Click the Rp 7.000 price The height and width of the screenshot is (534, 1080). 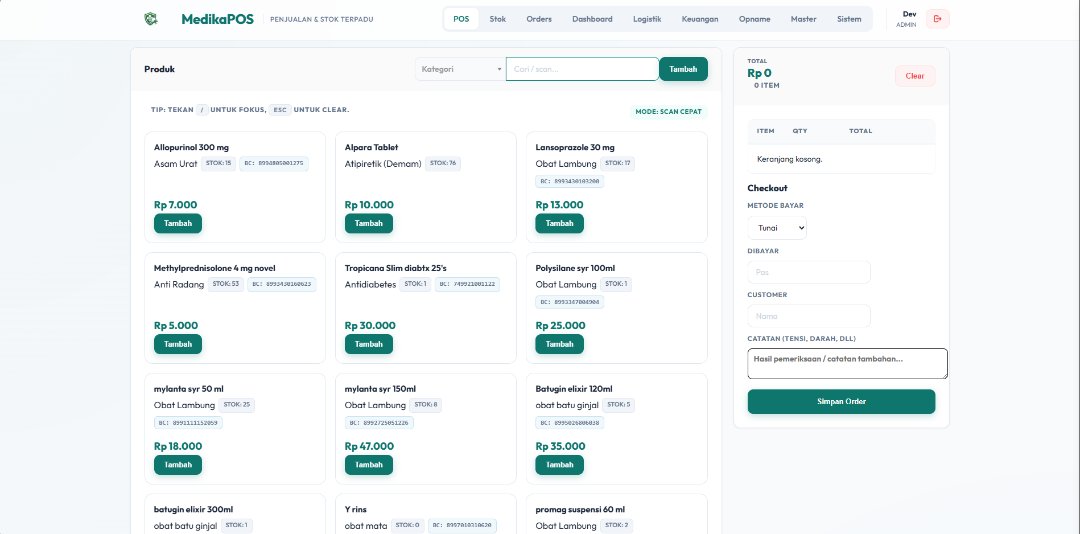(x=176, y=205)
